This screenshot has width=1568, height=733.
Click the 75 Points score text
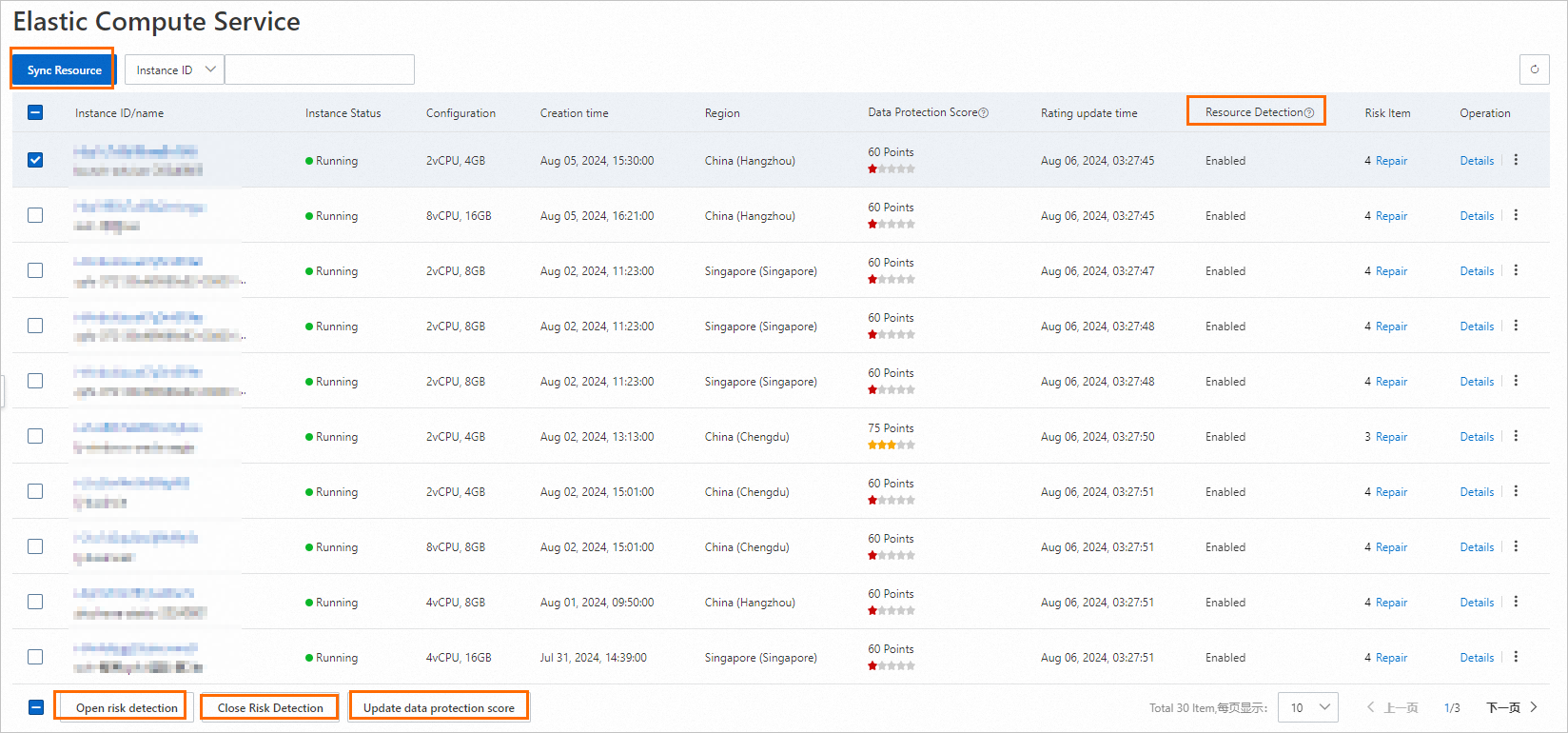(x=891, y=428)
